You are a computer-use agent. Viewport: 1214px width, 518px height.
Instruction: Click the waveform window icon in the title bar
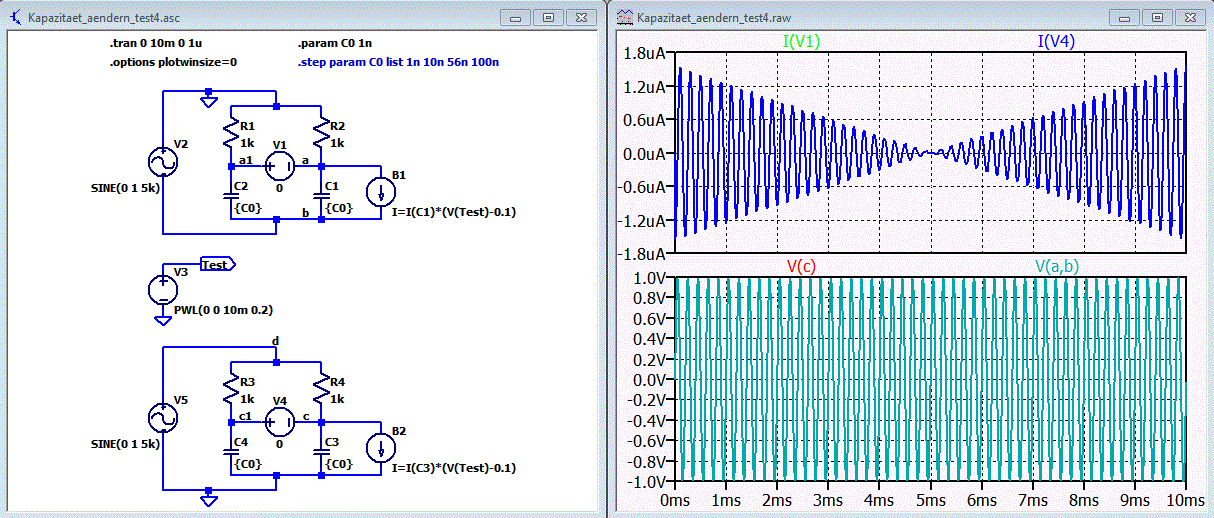[x=625, y=17]
